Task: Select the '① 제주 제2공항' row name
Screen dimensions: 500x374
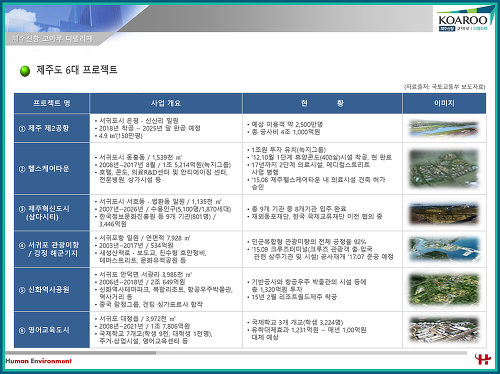Action: [x=44, y=128]
